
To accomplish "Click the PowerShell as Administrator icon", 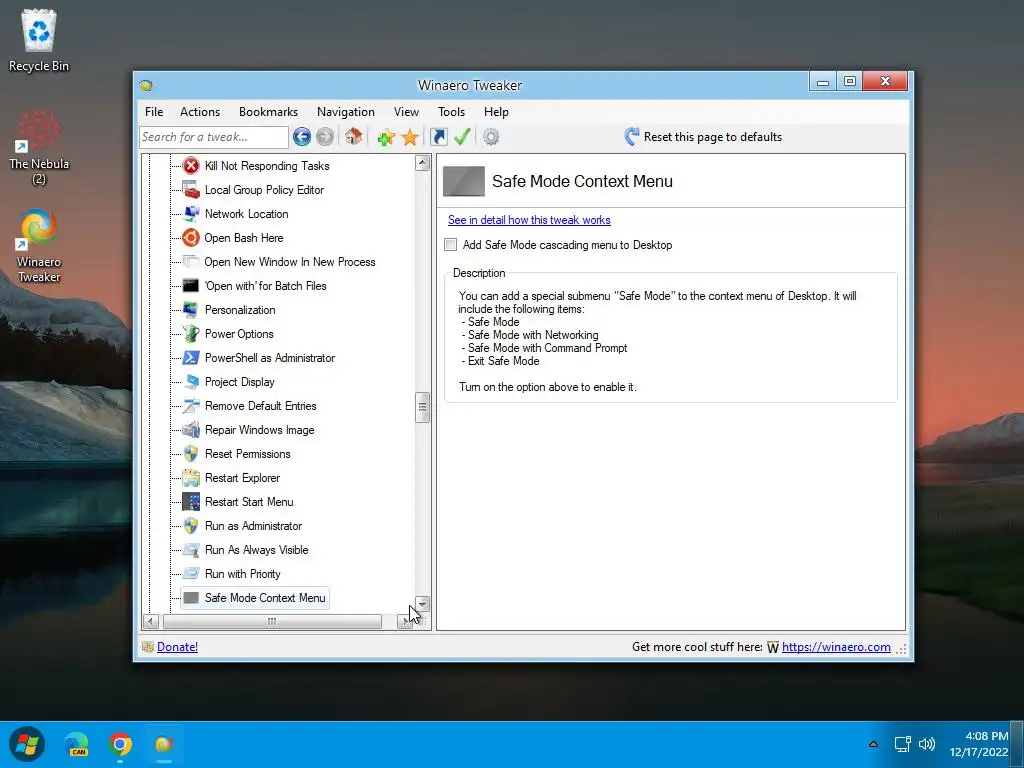I will [191, 358].
